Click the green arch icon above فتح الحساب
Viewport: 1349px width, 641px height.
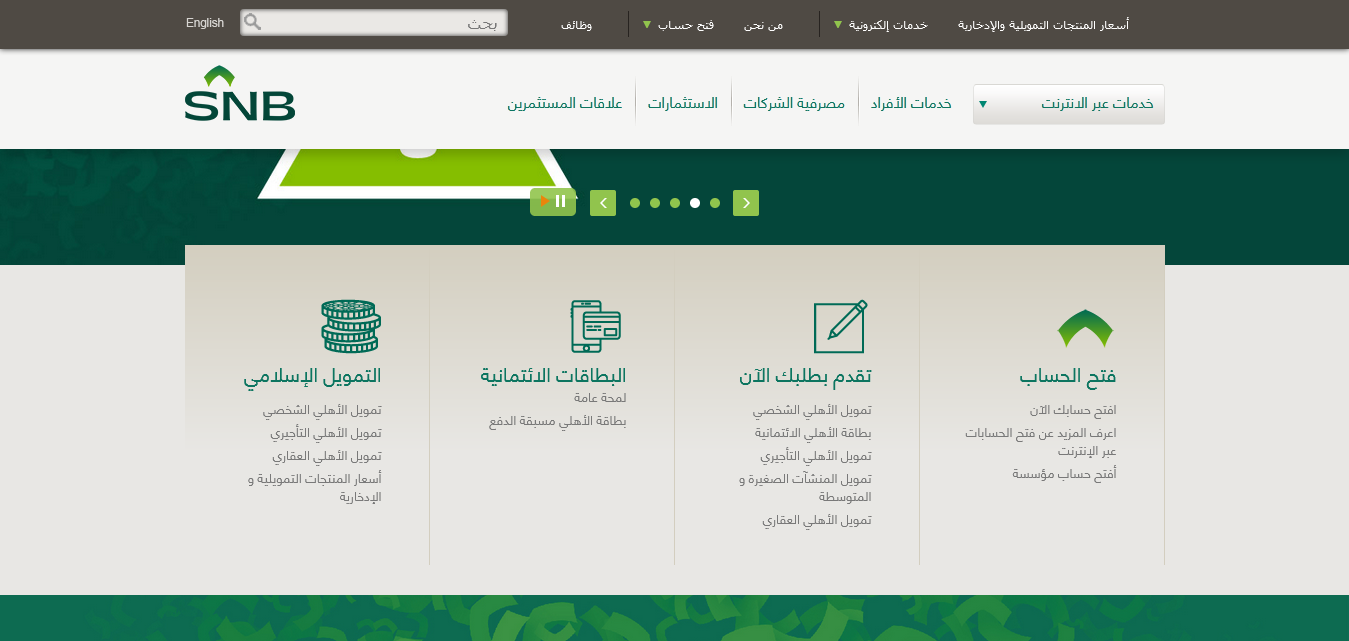(x=1085, y=328)
